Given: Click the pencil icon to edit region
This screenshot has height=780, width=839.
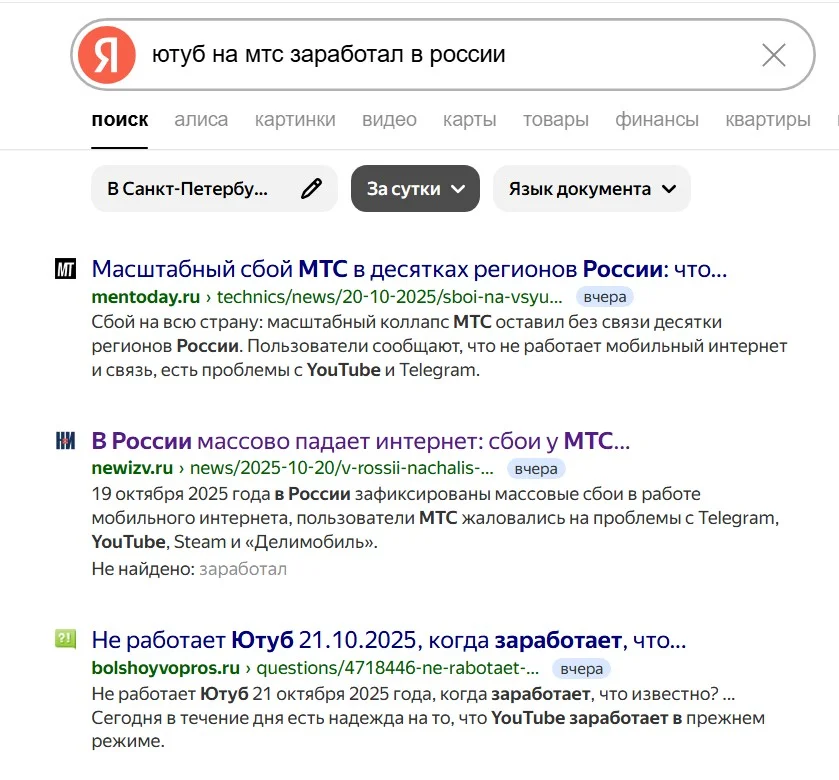Looking at the screenshot, I should tap(311, 189).
